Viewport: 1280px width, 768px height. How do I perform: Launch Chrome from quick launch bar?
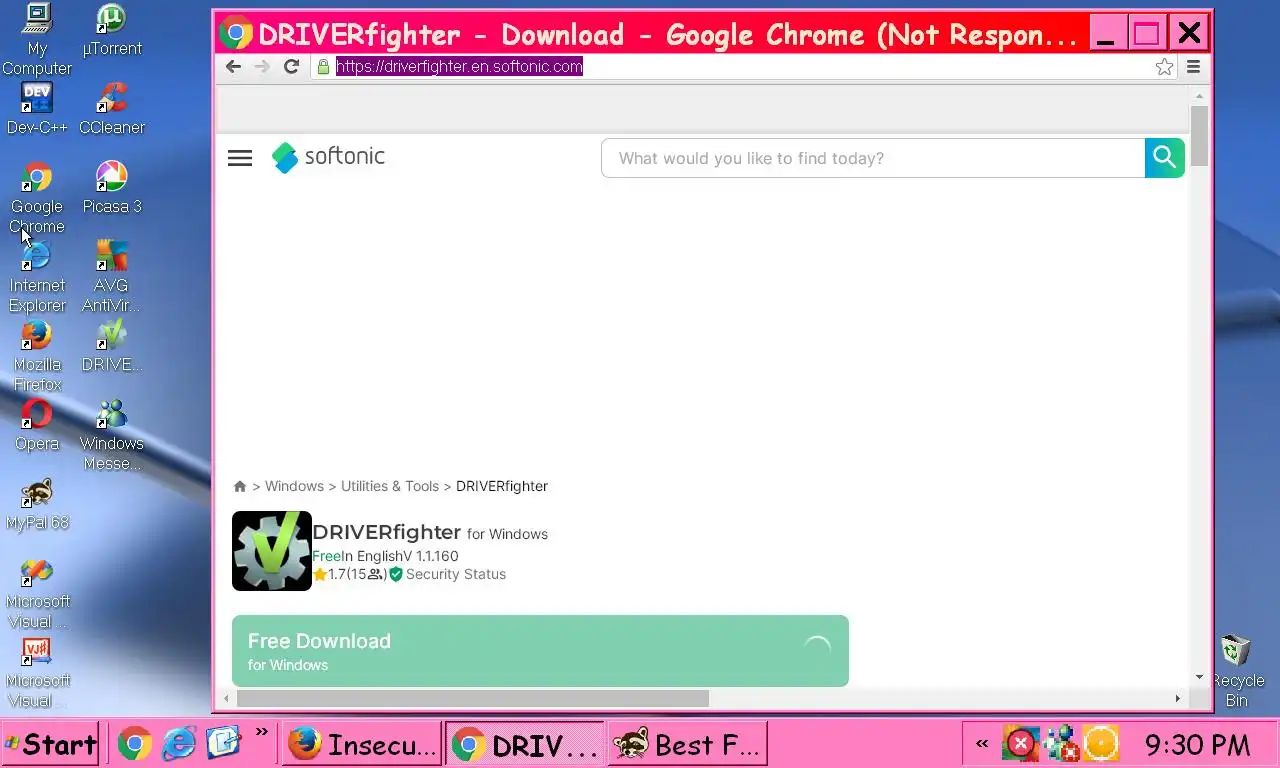pyautogui.click(x=135, y=743)
